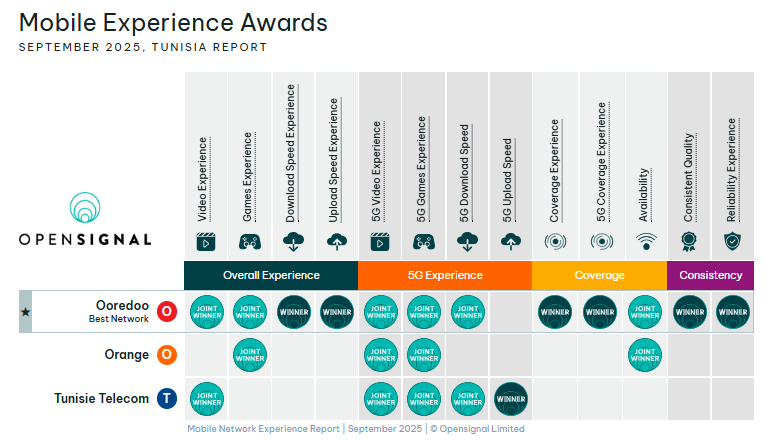This screenshot has height=441, width=779.
Task: Click the blue Tunisie Telecom logo
Action: pos(167,398)
